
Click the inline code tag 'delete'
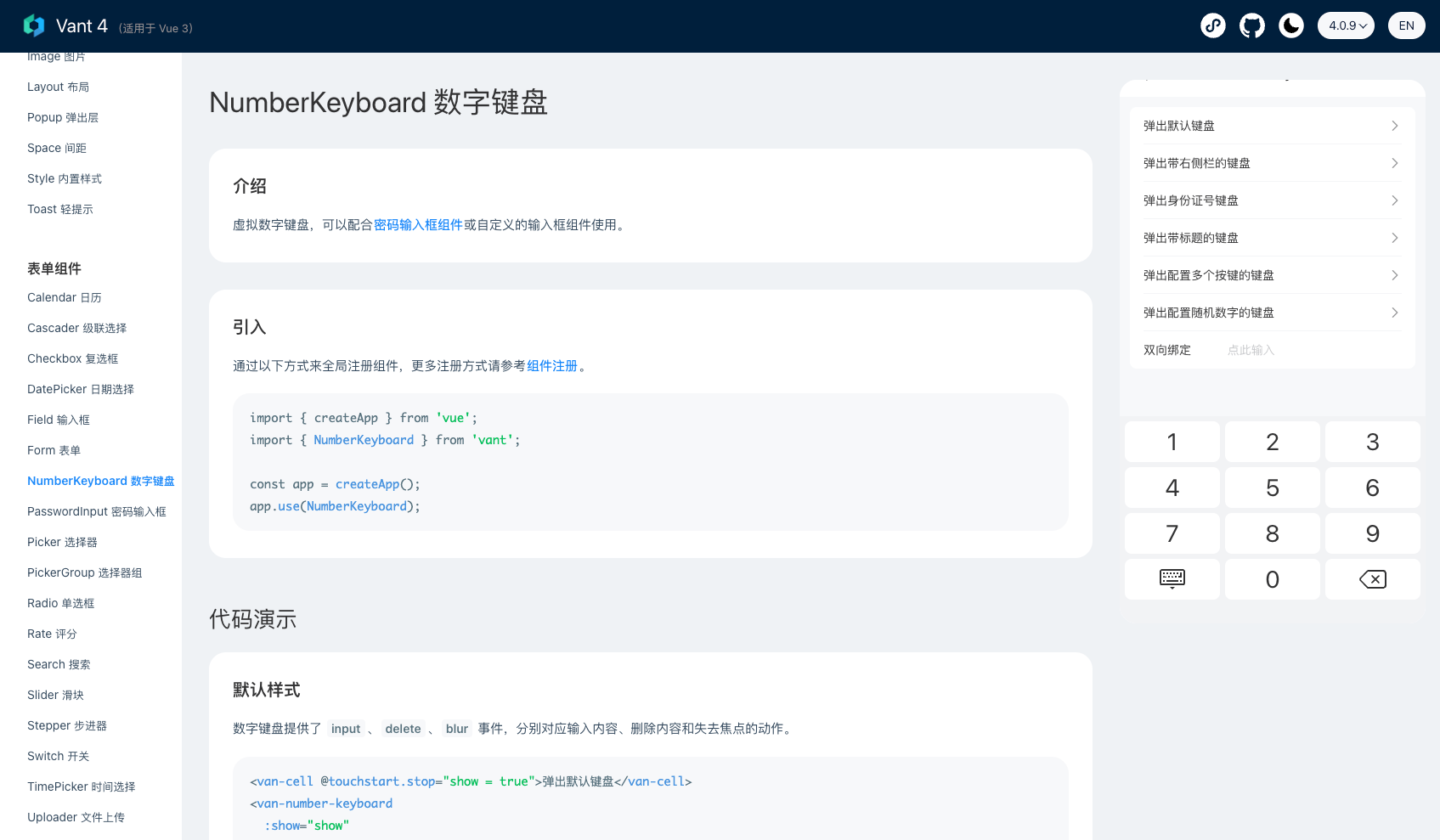(x=403, y=729)
